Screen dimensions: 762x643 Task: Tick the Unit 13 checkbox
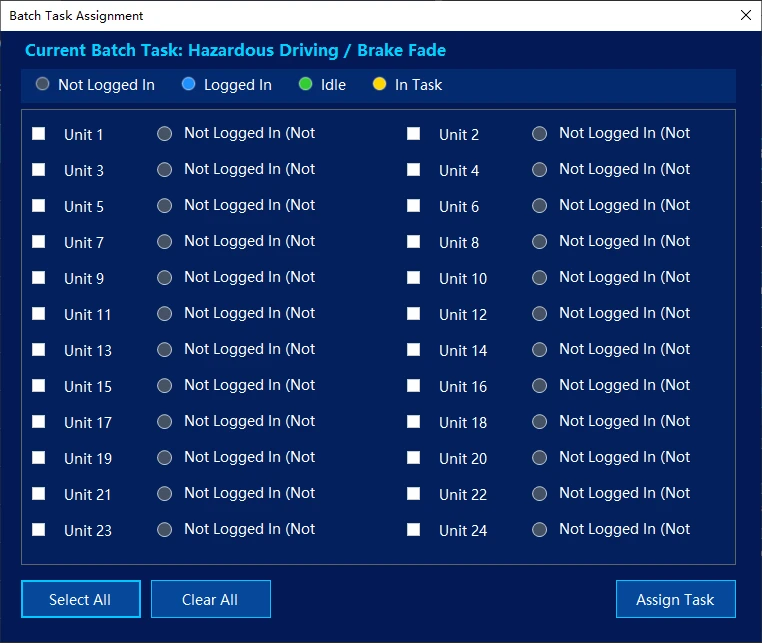[x=38, y=349]
